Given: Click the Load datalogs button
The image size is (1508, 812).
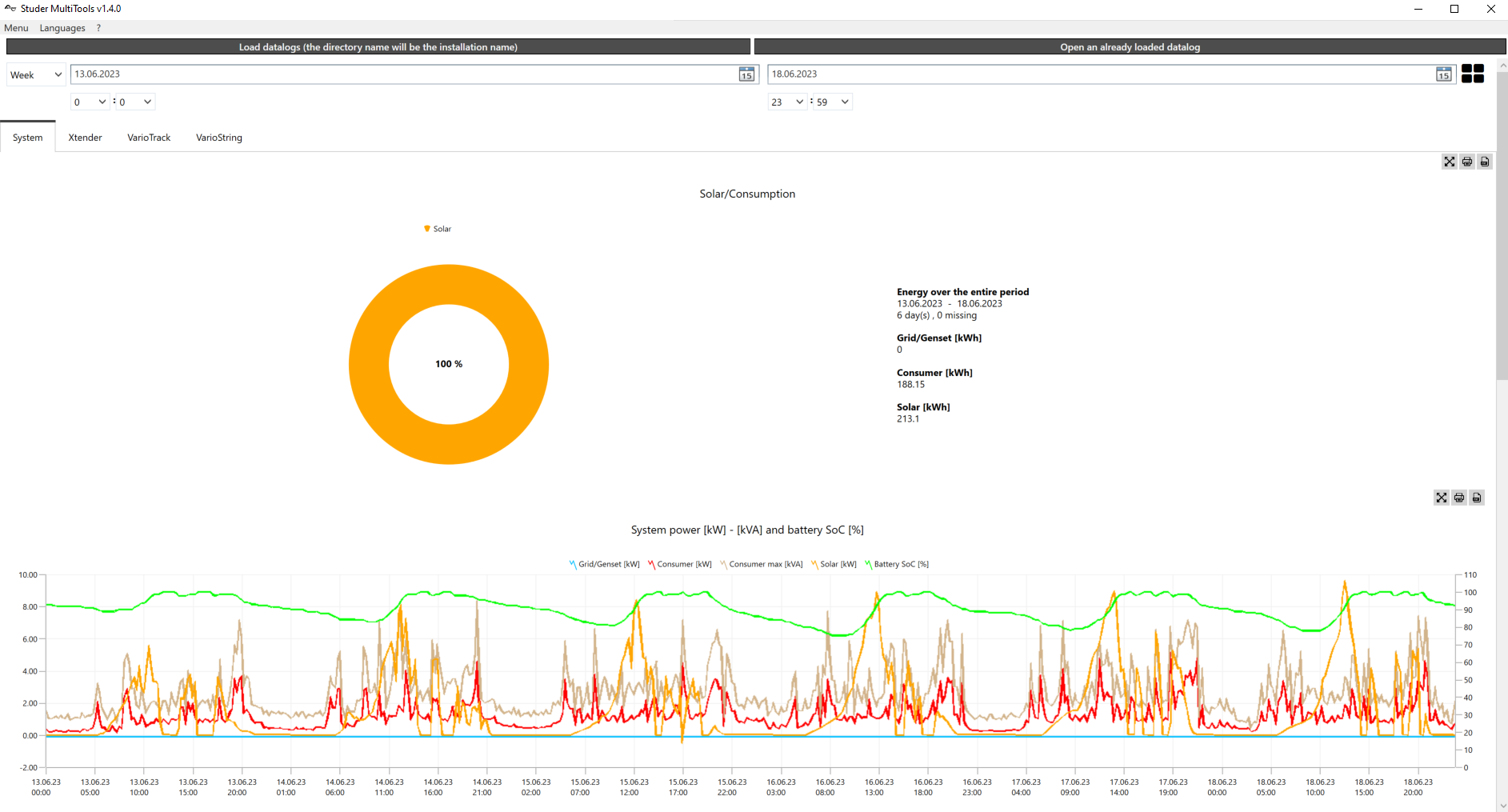Looking at the screenshot, I should (378, 47).
